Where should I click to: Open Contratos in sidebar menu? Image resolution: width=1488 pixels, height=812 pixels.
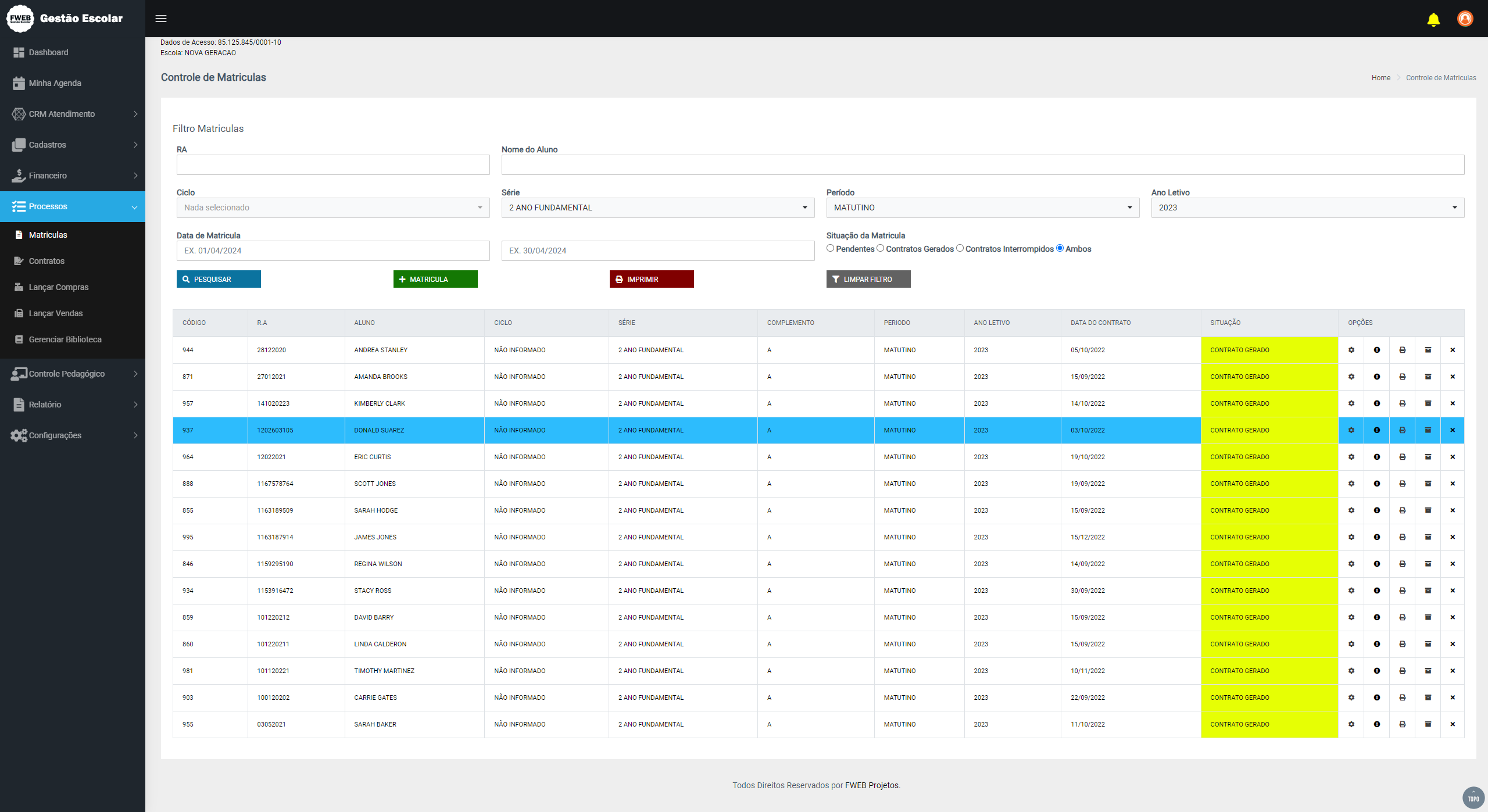pos(46,261)
